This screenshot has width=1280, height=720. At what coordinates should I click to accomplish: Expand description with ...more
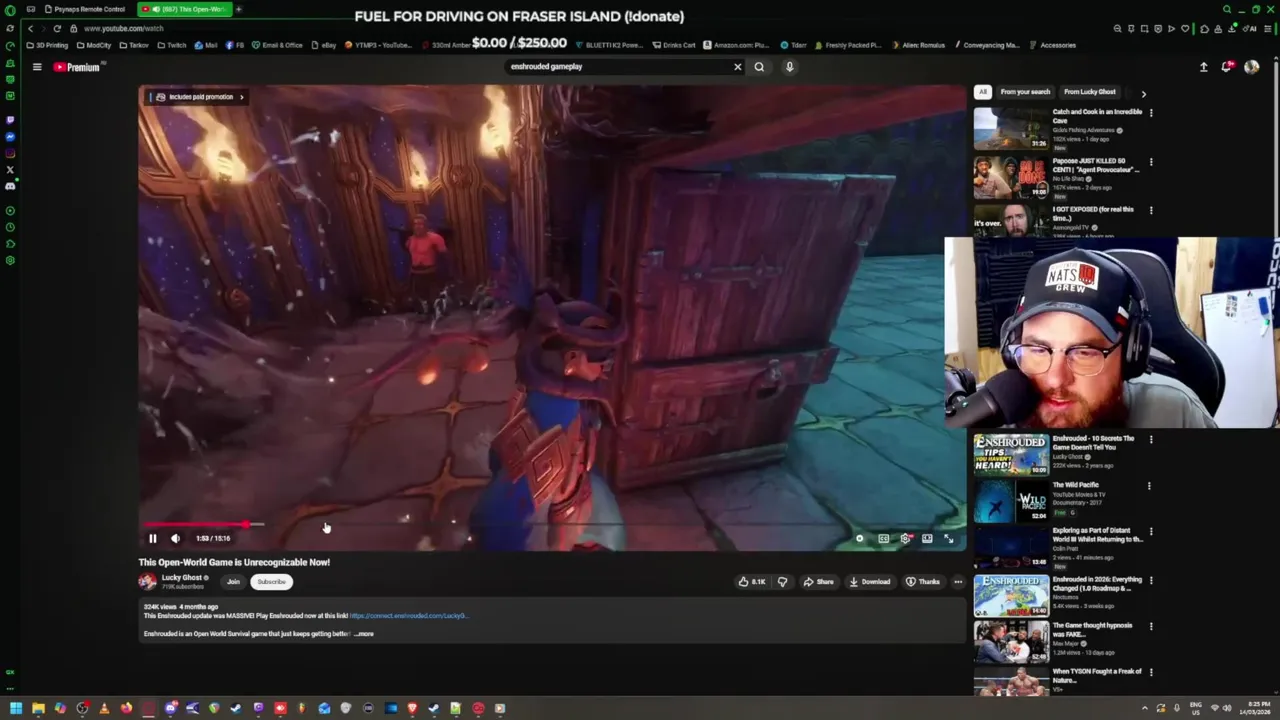363,634
